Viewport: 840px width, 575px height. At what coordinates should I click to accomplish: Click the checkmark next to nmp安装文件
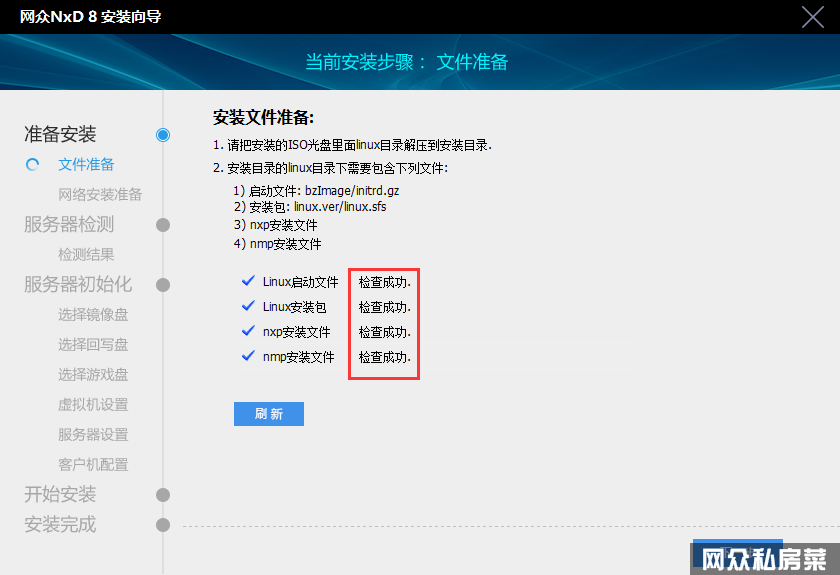pos(248,356)
